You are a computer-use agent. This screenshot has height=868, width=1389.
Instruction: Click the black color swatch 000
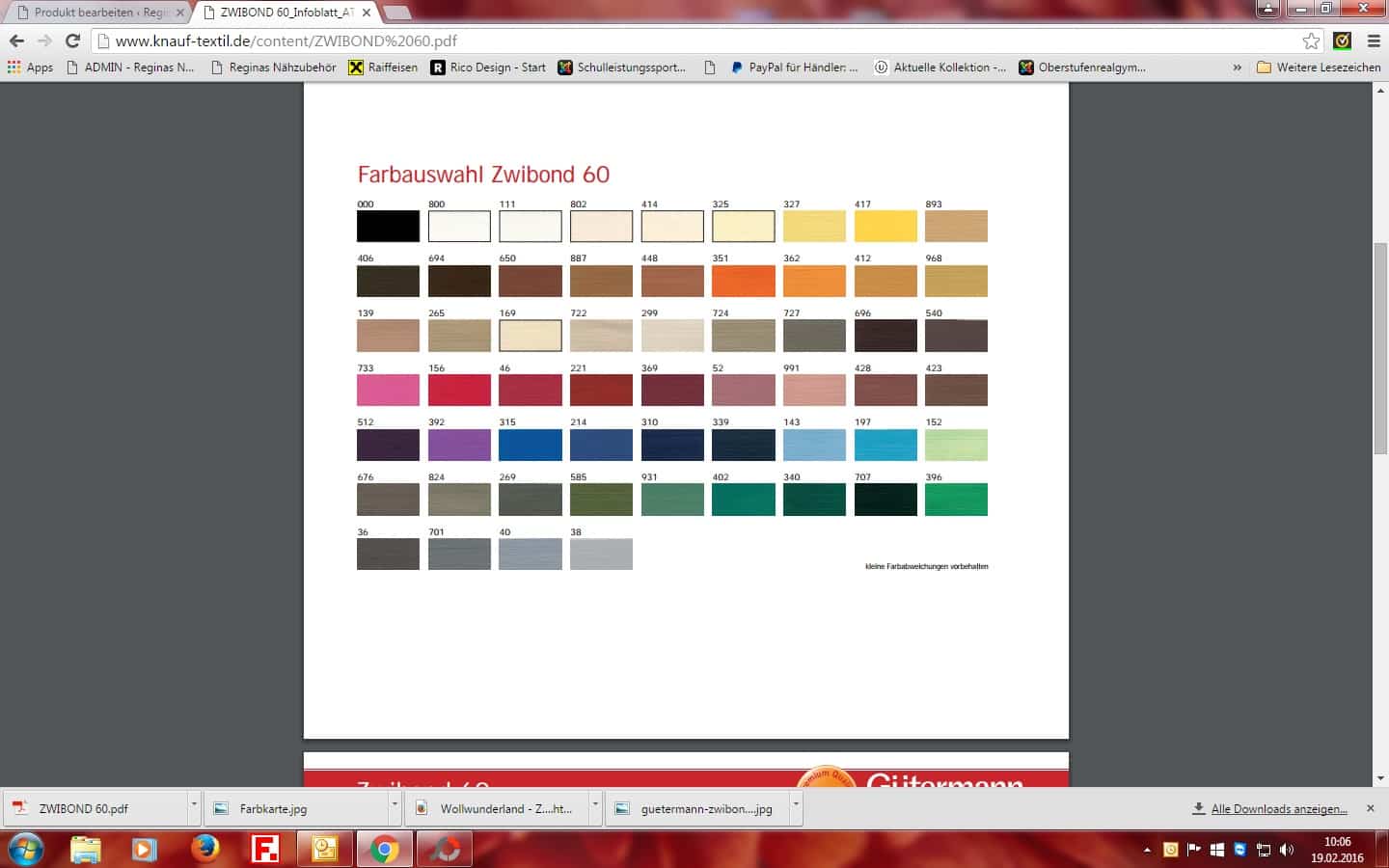click(x=388, y=227)
